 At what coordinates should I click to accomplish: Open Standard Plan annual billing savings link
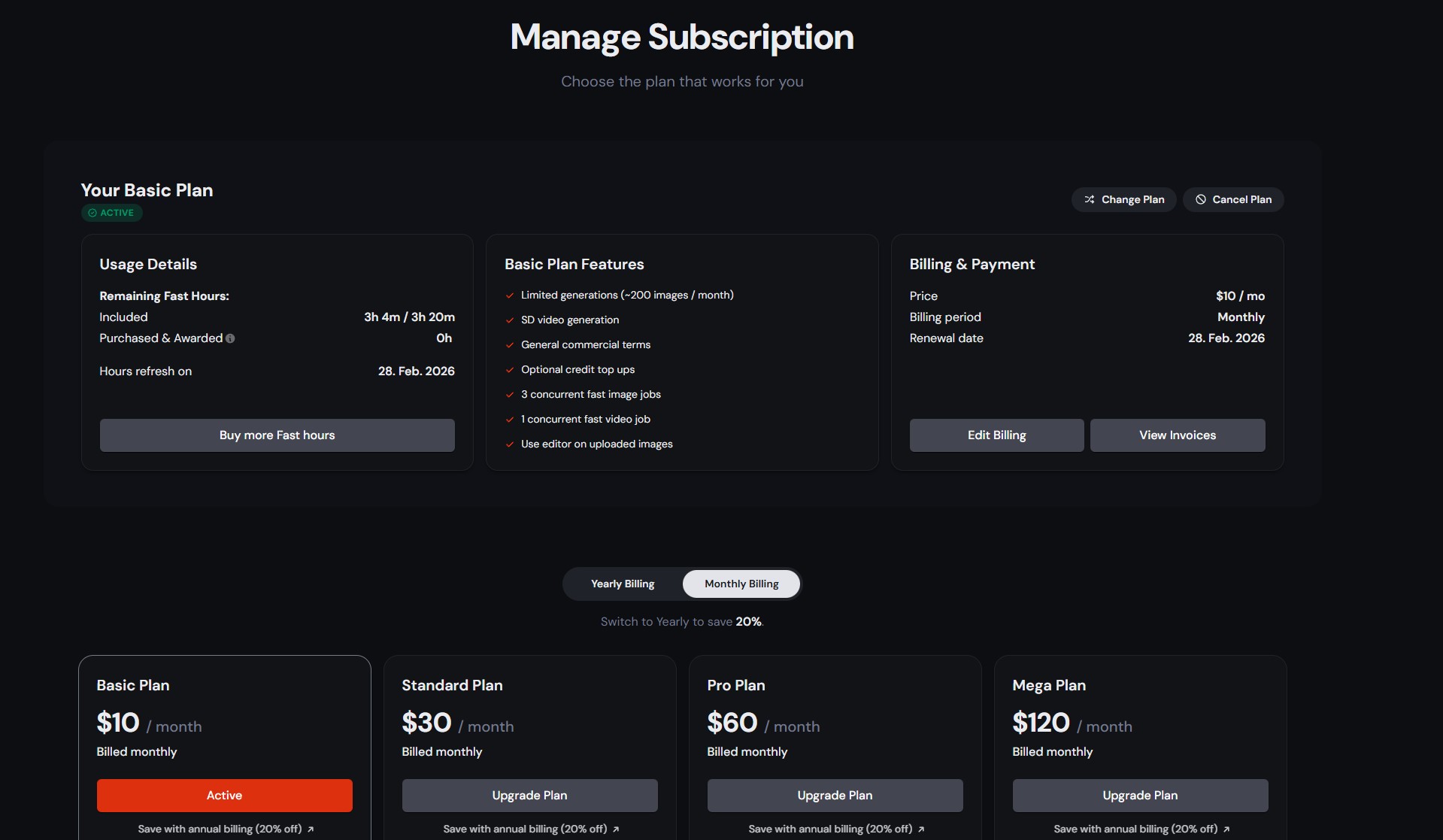coord(524,829)
